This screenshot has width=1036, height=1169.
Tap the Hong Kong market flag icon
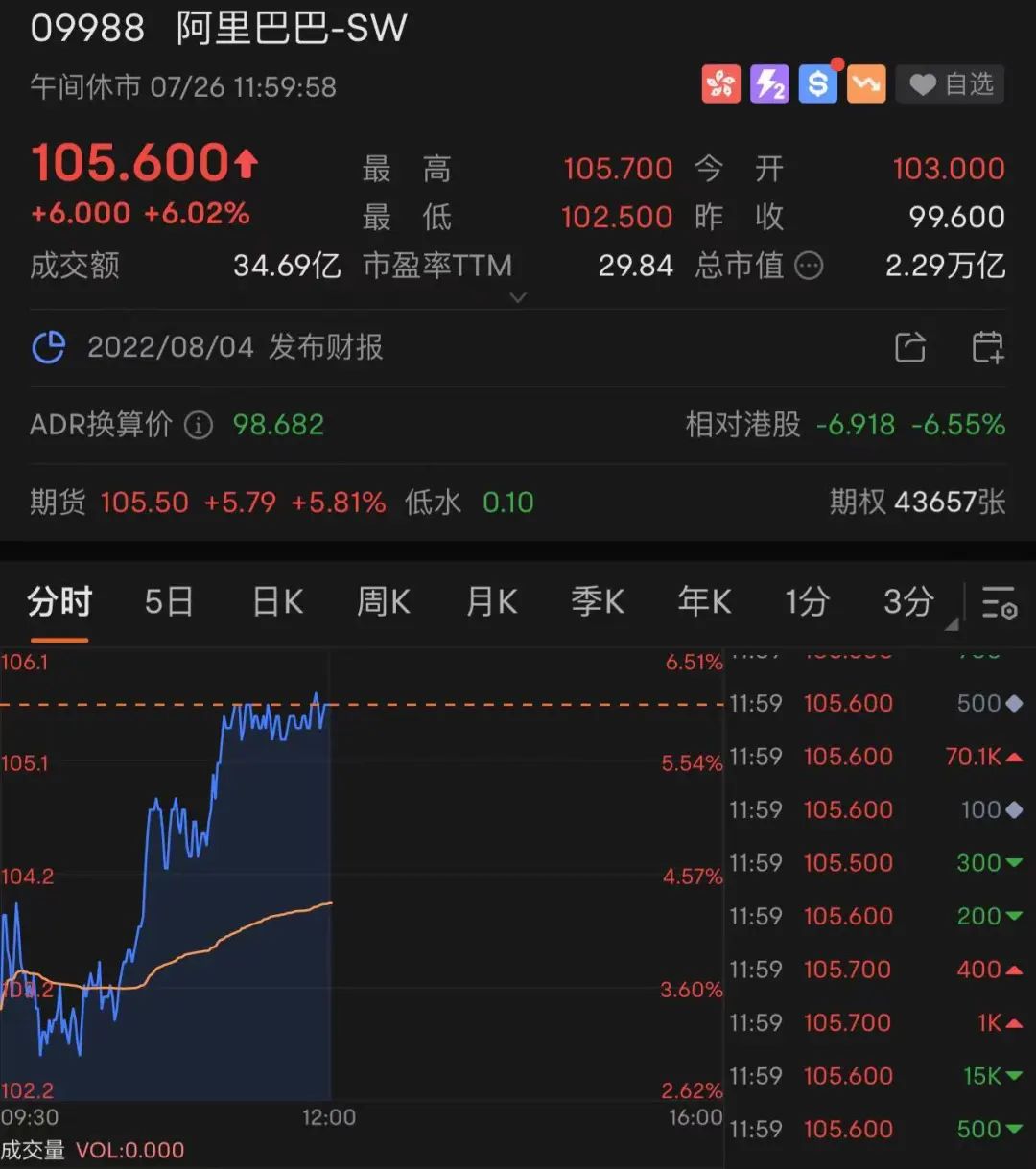(720, 84)
